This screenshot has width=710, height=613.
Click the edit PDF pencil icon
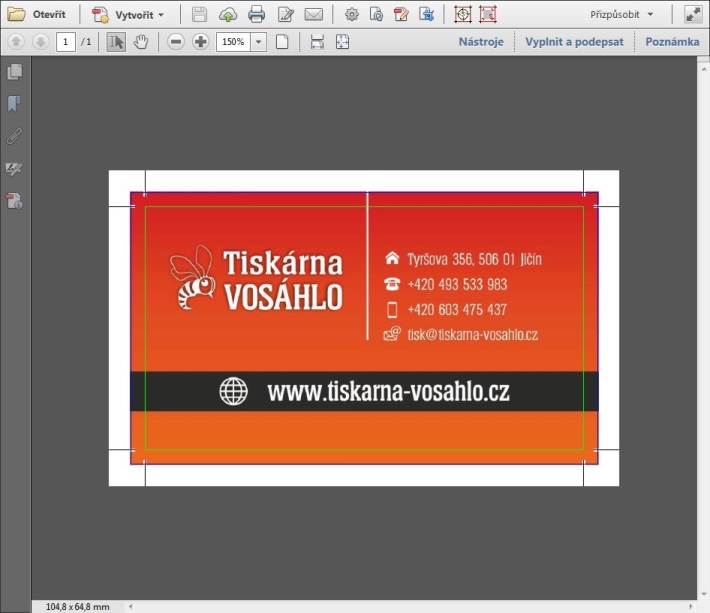401,14
